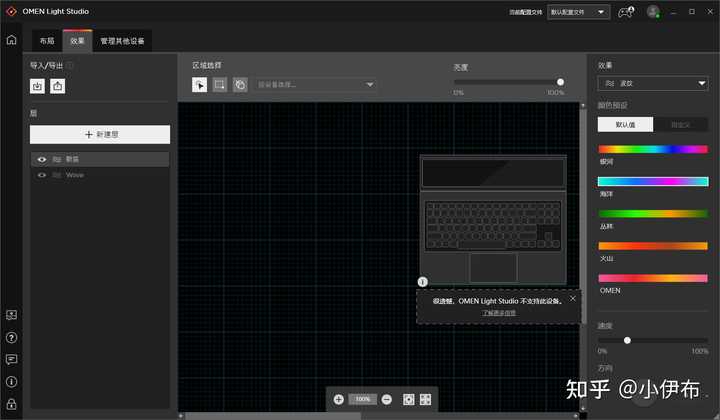
Task: Choose the cyan-magenta 海洋 color preset
Action: point(652,181)
